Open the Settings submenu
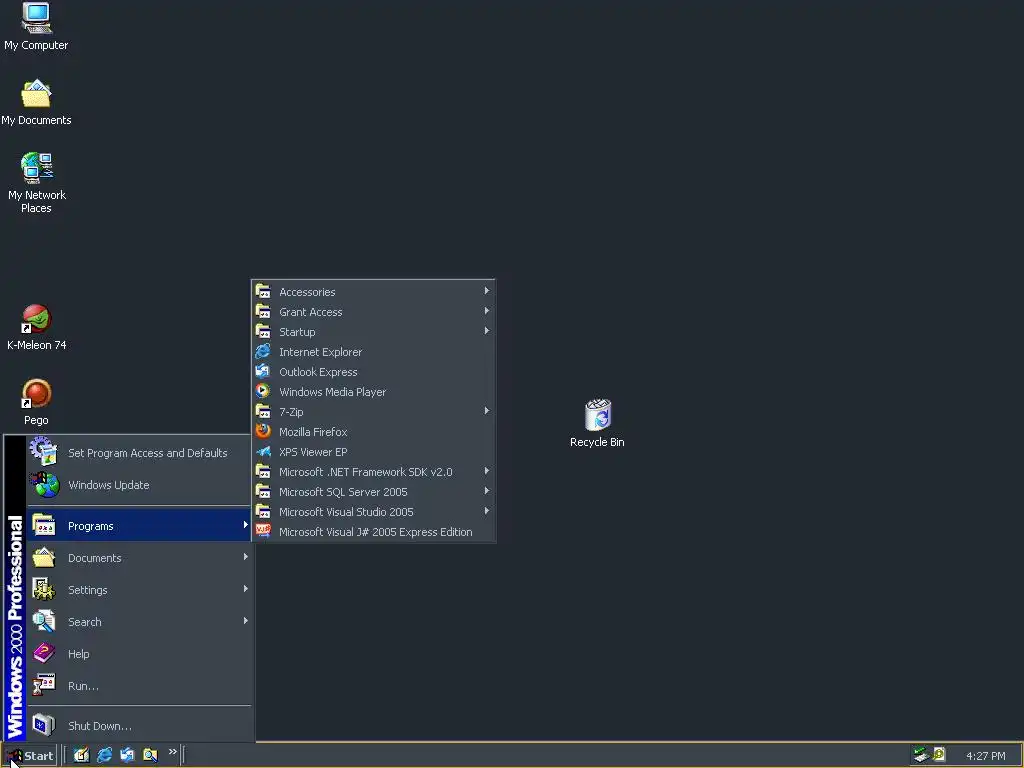 click(x=139, y=590)
